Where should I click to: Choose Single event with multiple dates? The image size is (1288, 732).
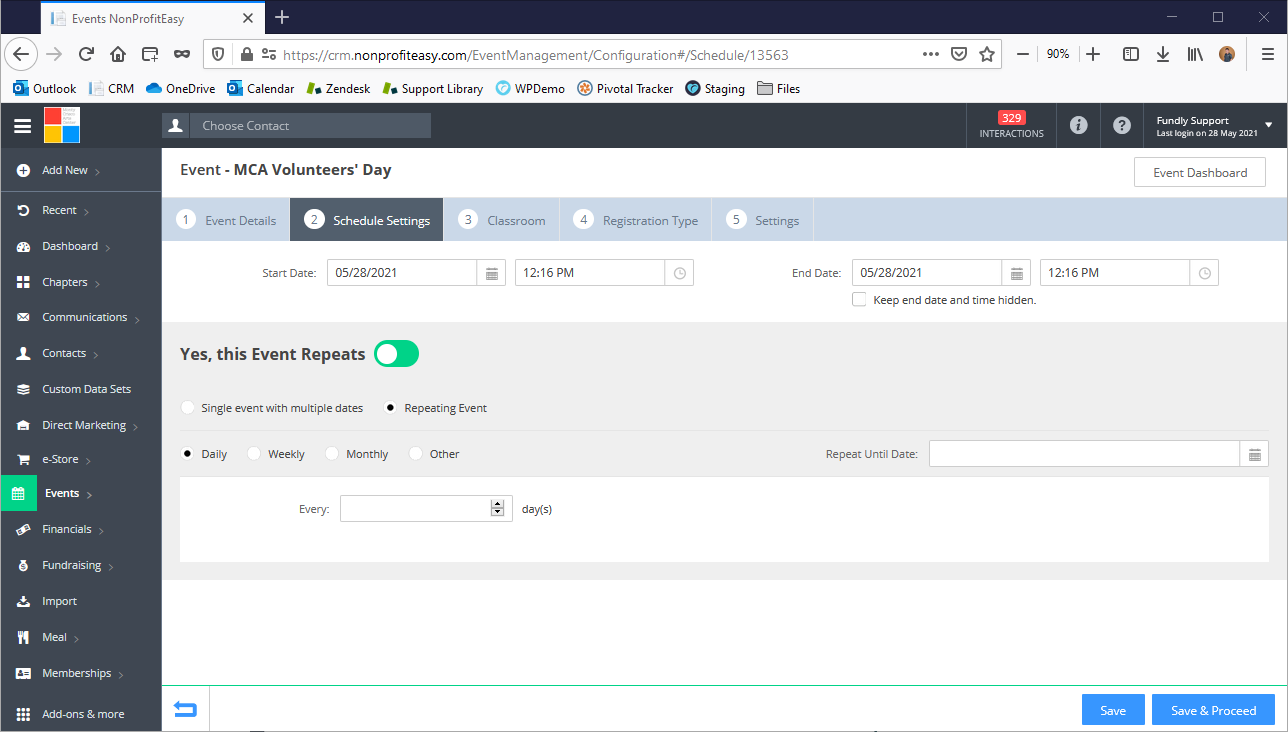pos(187,408)
